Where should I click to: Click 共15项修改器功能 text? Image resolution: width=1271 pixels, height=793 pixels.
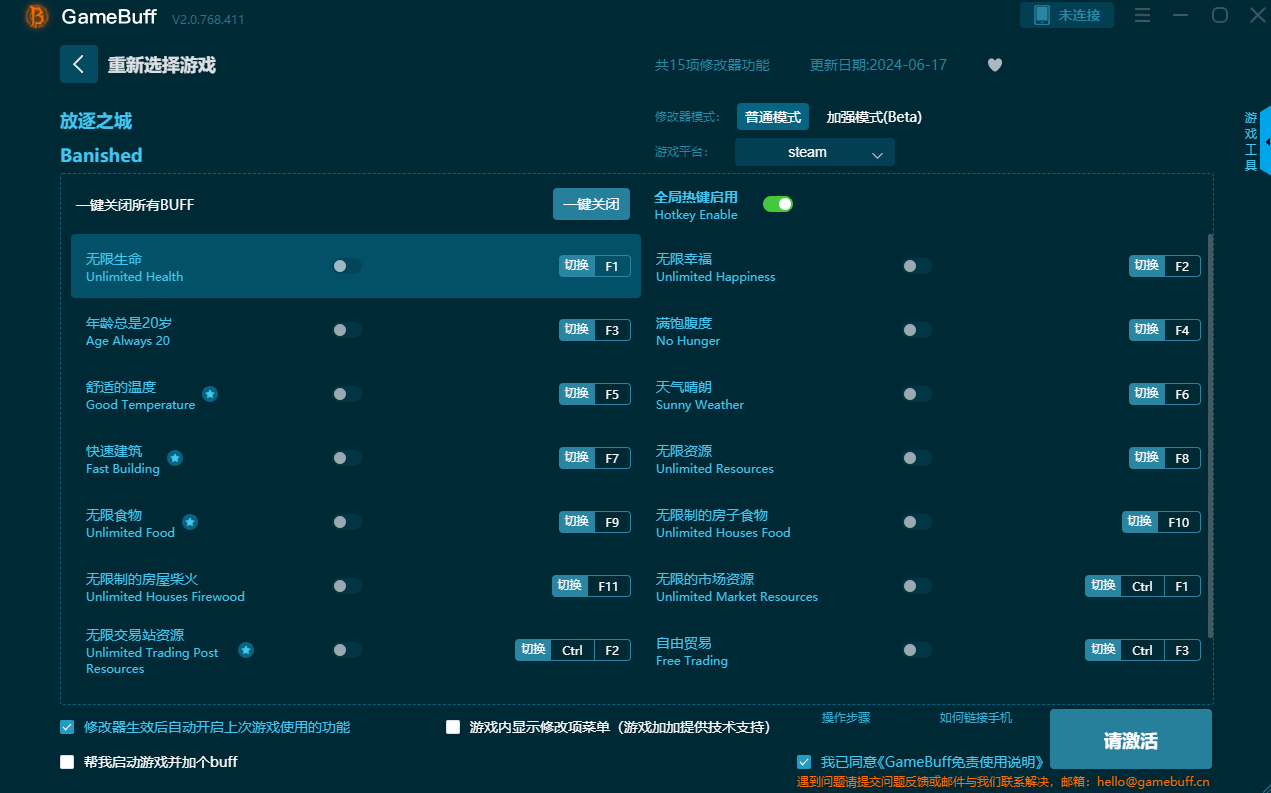pos(712,65)
